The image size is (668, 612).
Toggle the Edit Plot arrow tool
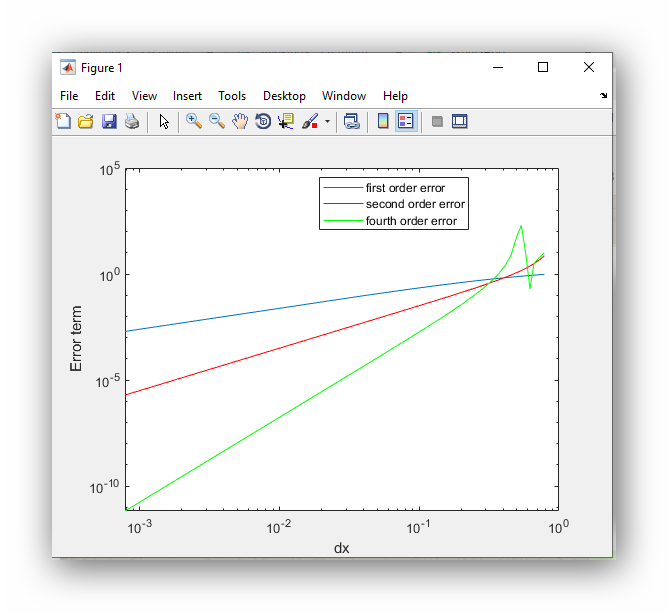(164, 122)
